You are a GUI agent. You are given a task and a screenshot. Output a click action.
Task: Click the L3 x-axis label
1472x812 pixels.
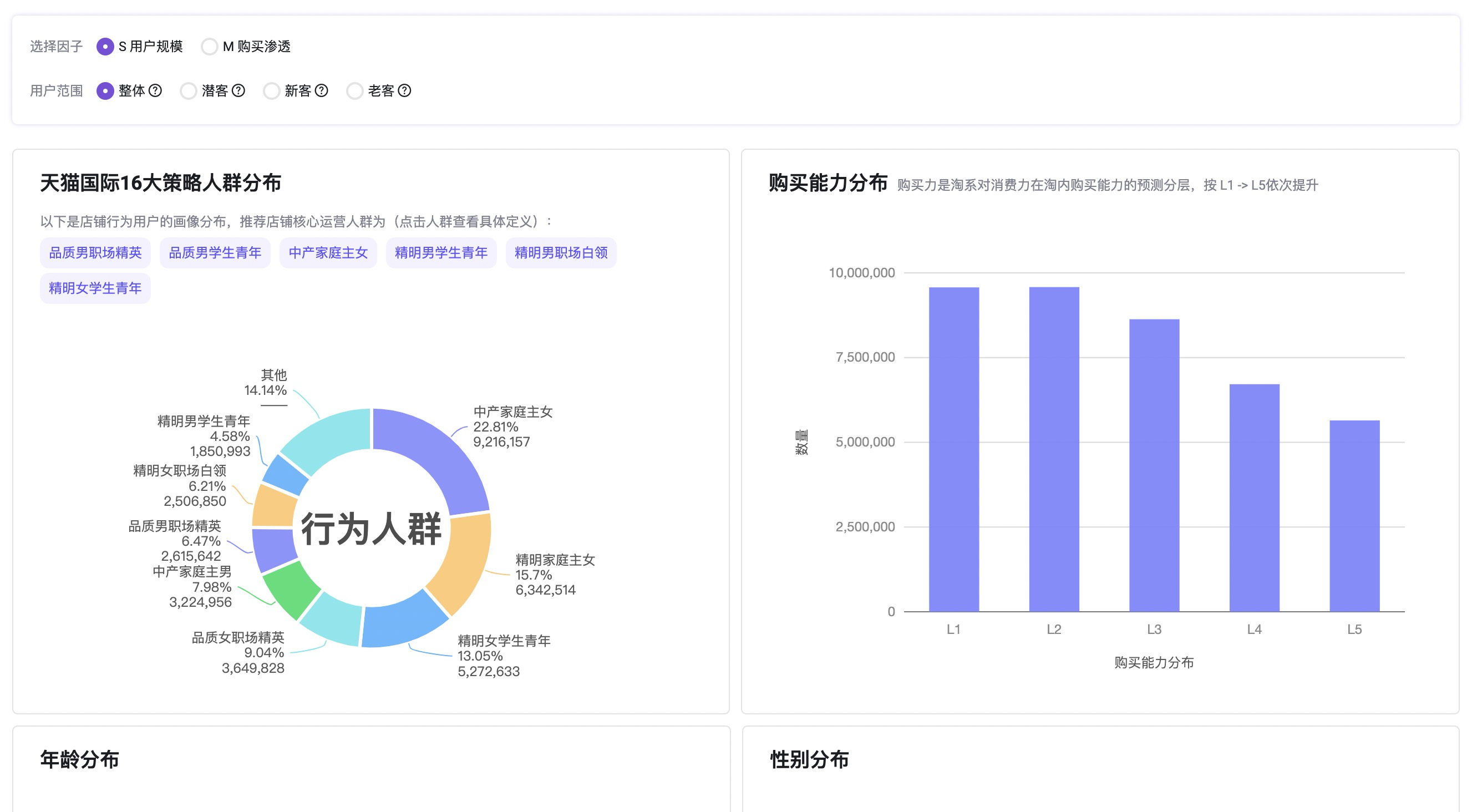point(1154,629)
